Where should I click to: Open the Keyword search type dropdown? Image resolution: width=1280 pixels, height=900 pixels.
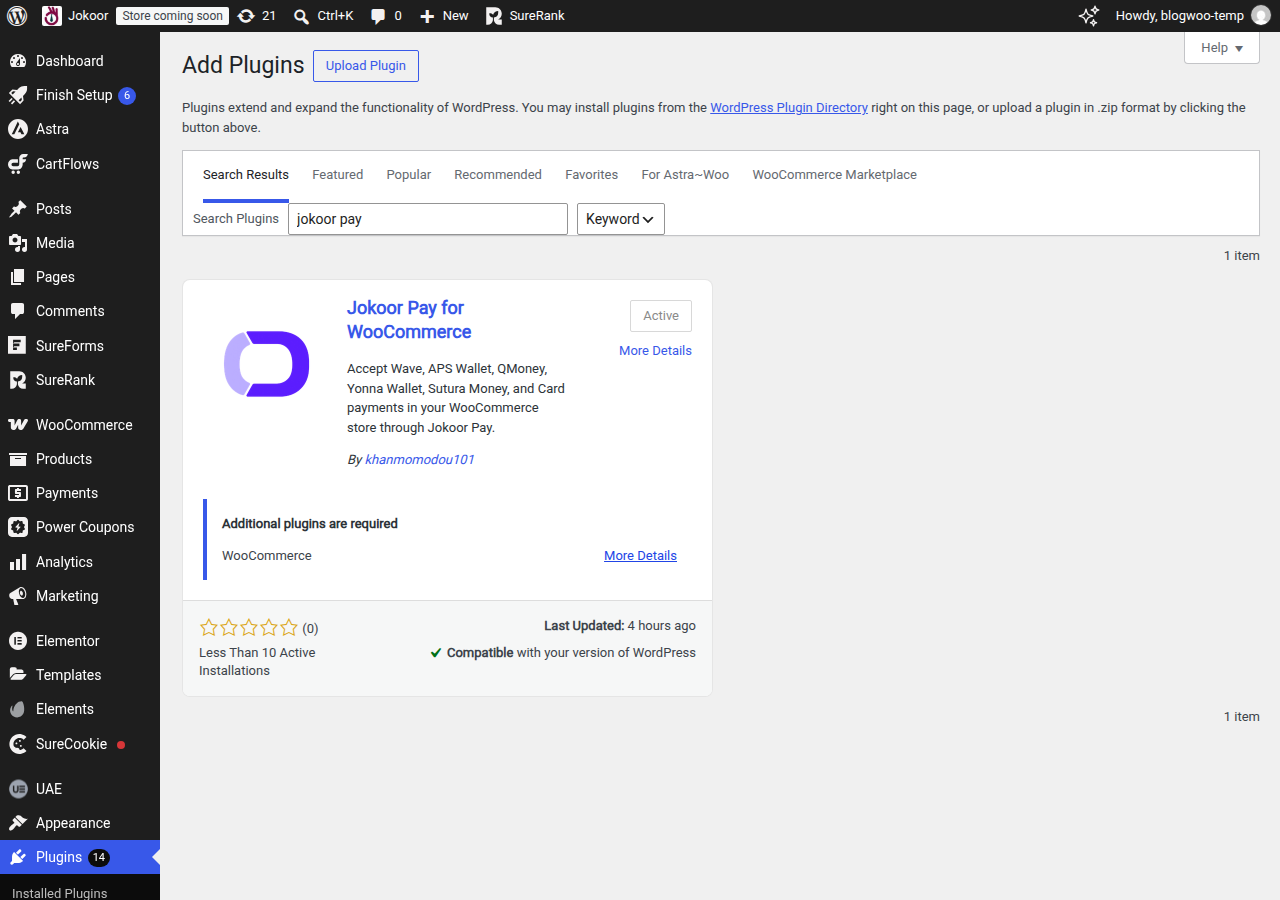click(621, 219)
